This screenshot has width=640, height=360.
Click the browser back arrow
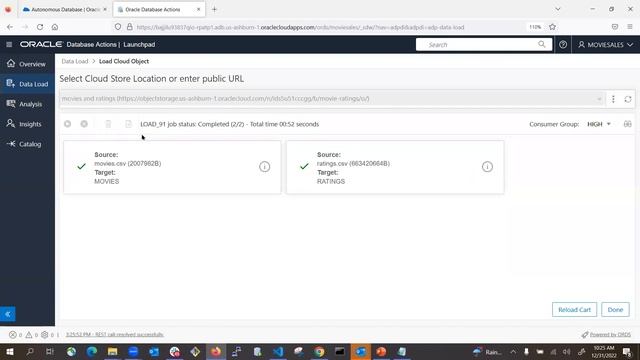point(10,27)
